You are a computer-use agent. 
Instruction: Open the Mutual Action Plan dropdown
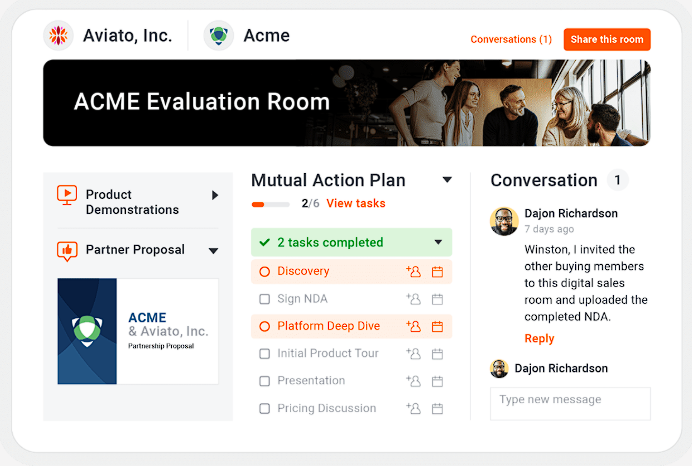pyautogui.click(x=447, y=181)
